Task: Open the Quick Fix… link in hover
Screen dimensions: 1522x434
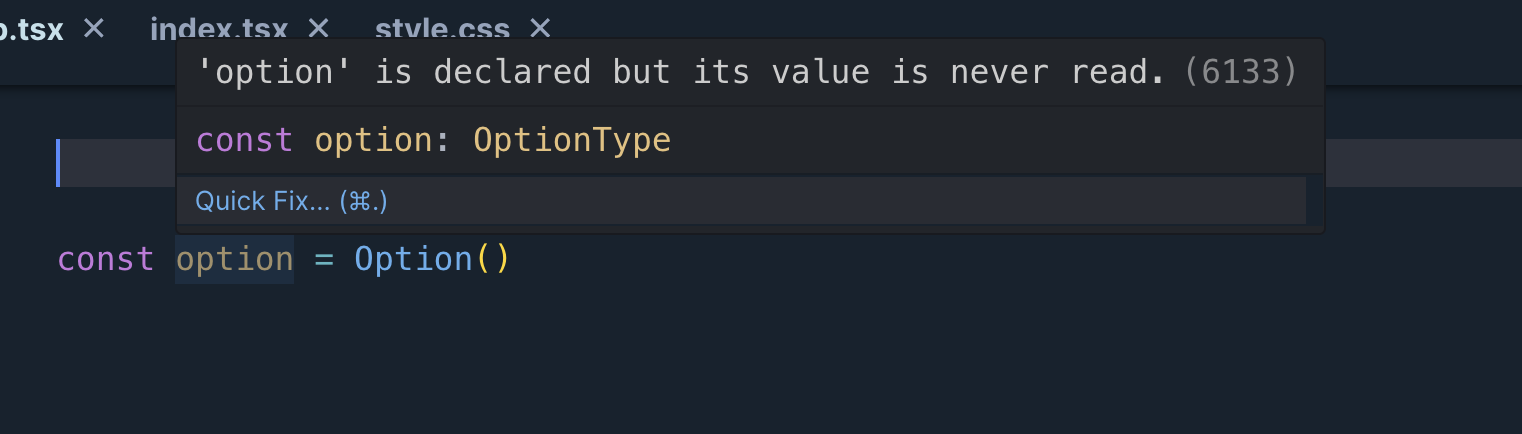Action: point(291,201)
